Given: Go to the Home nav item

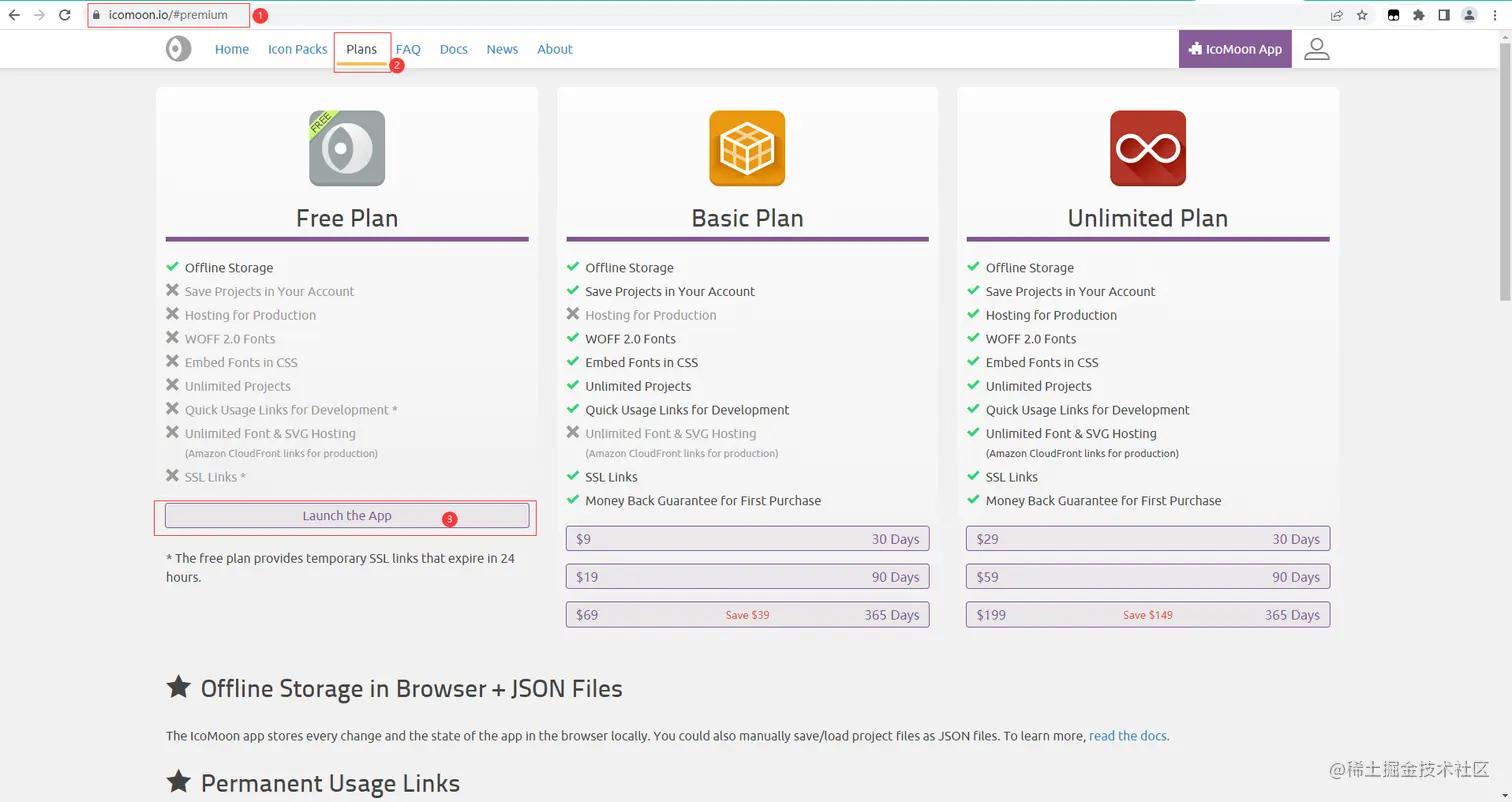Looking at the screenshot, I should click(x=232, y=49).
